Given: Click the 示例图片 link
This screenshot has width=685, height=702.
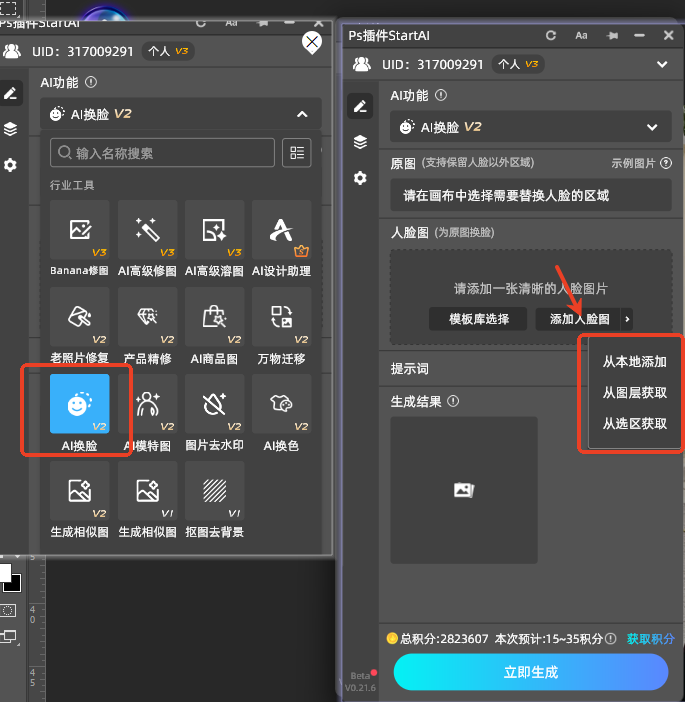Looking at the screenshot, I should (x=633, y=163).
